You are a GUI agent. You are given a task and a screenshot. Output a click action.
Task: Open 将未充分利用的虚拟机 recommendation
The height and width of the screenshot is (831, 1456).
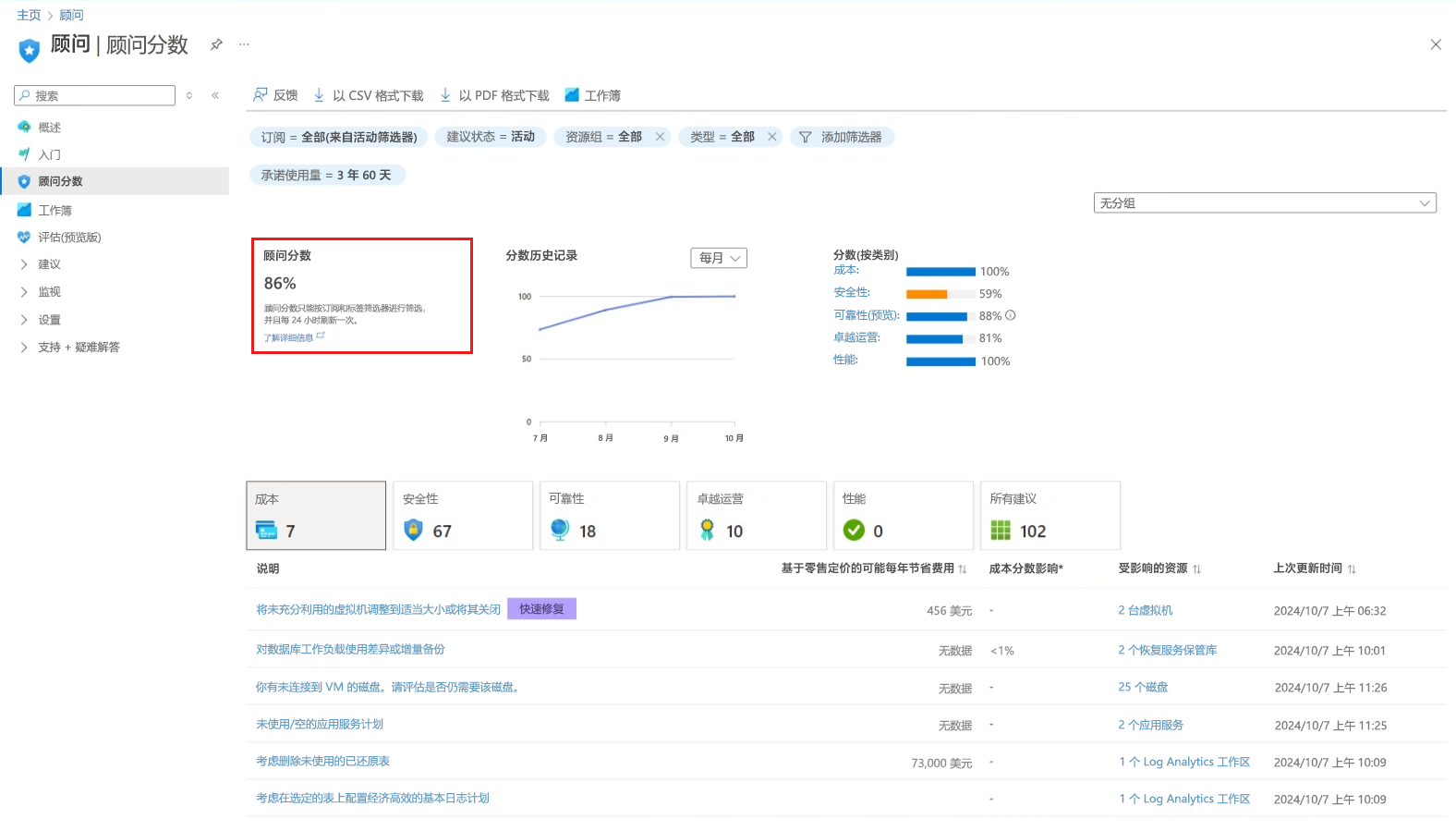point(378,610)
